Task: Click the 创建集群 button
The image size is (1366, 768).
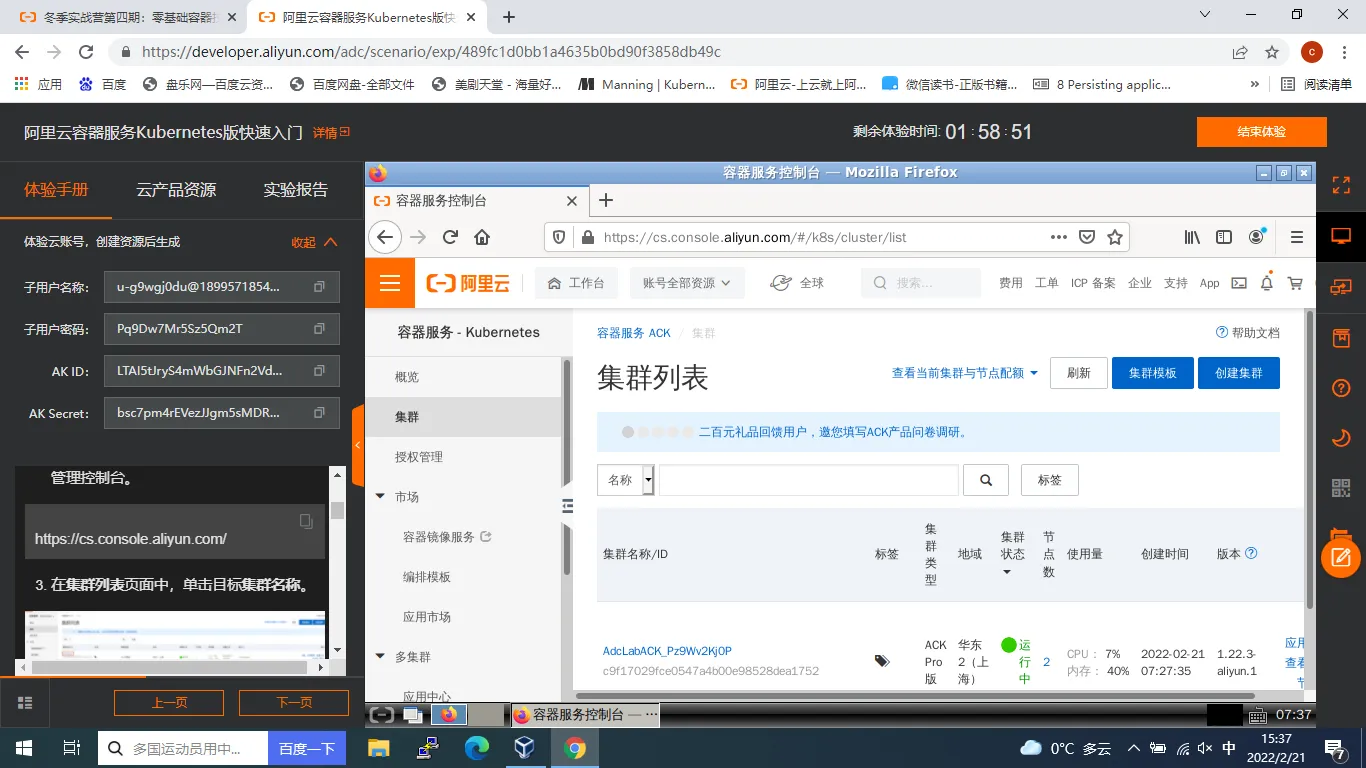Action: click(1239, 373)
